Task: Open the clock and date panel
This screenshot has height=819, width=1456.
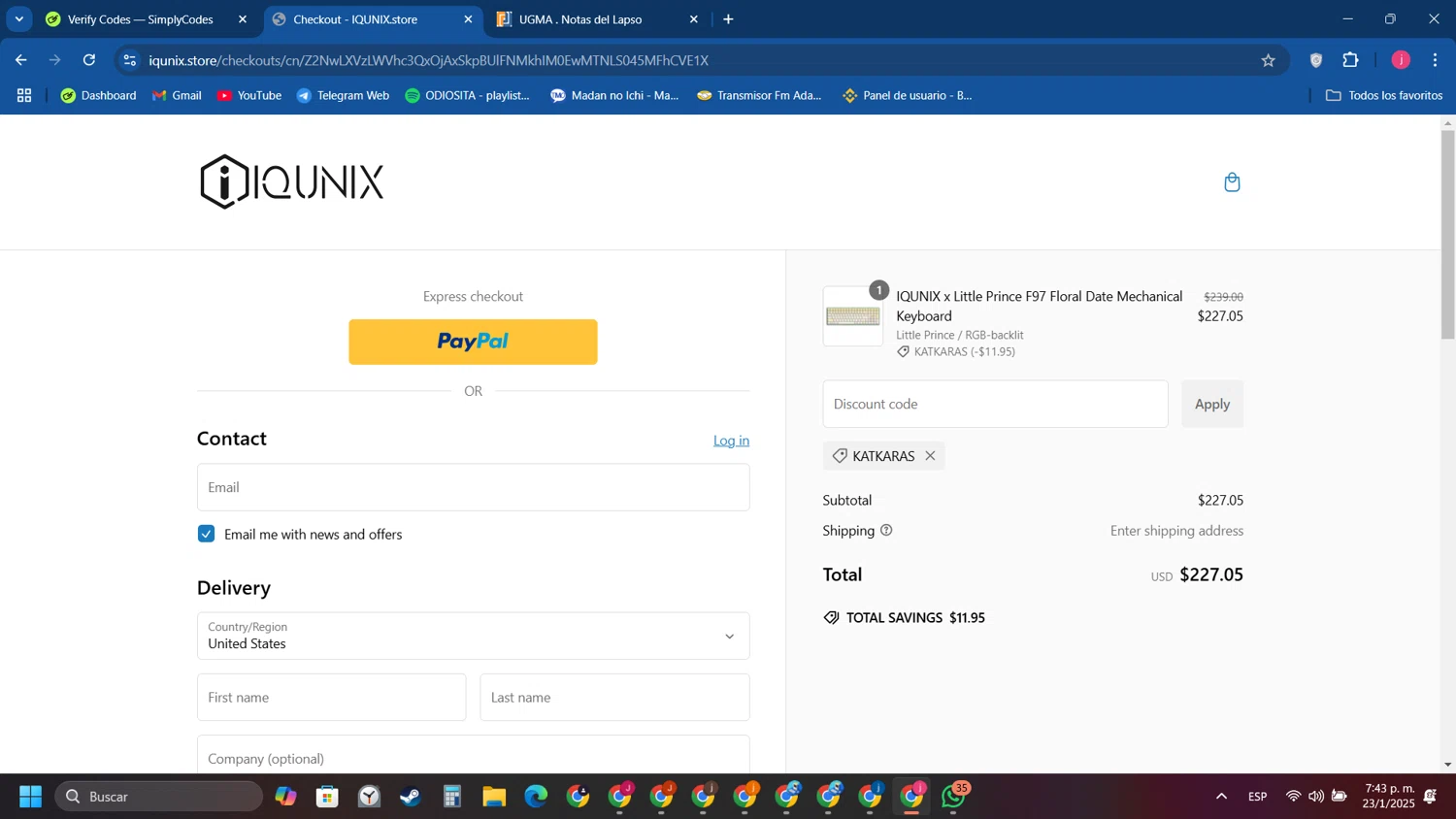Action: pyautogui.click(x=1389, y=797)
